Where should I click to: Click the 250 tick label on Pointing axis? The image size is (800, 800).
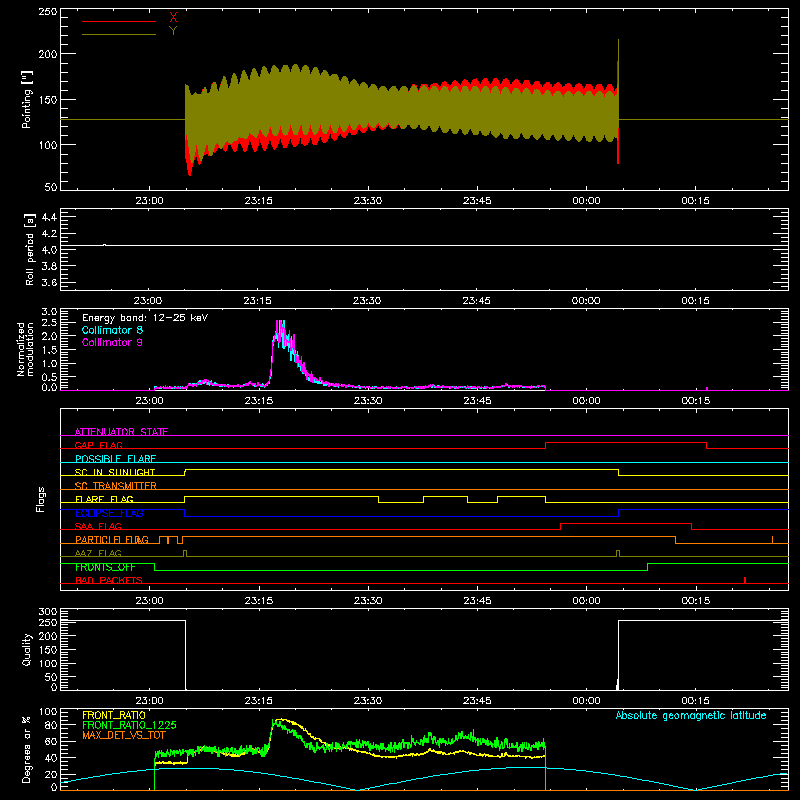coord(47,12)
